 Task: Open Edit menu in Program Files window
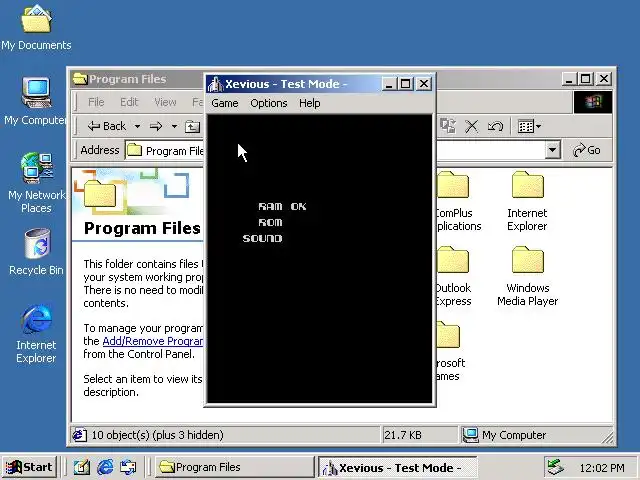[x=129, y=102]
